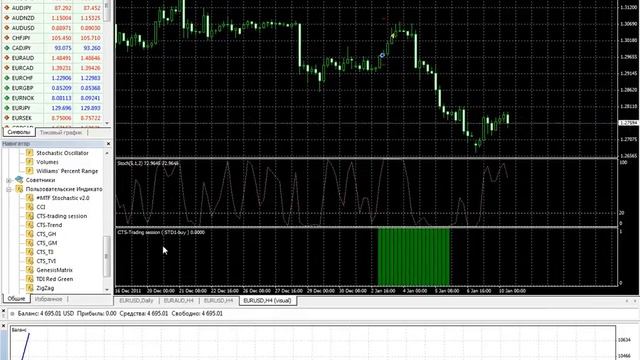Click the CADJPY symbol direction icon
640x360 pixels.
click(x=6, y=48)
